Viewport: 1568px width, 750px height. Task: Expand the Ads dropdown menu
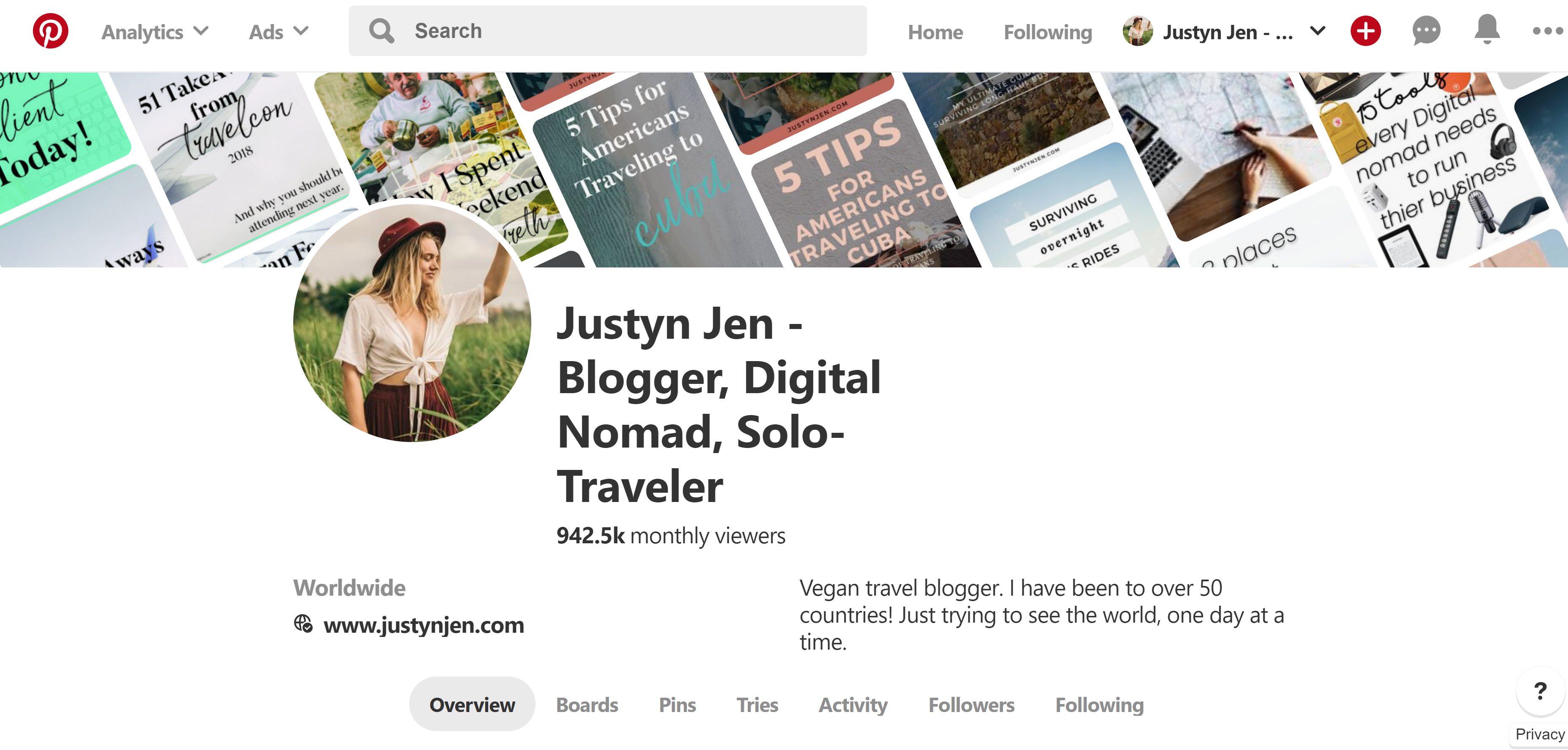pyautogui.click(x=279, y=32)
